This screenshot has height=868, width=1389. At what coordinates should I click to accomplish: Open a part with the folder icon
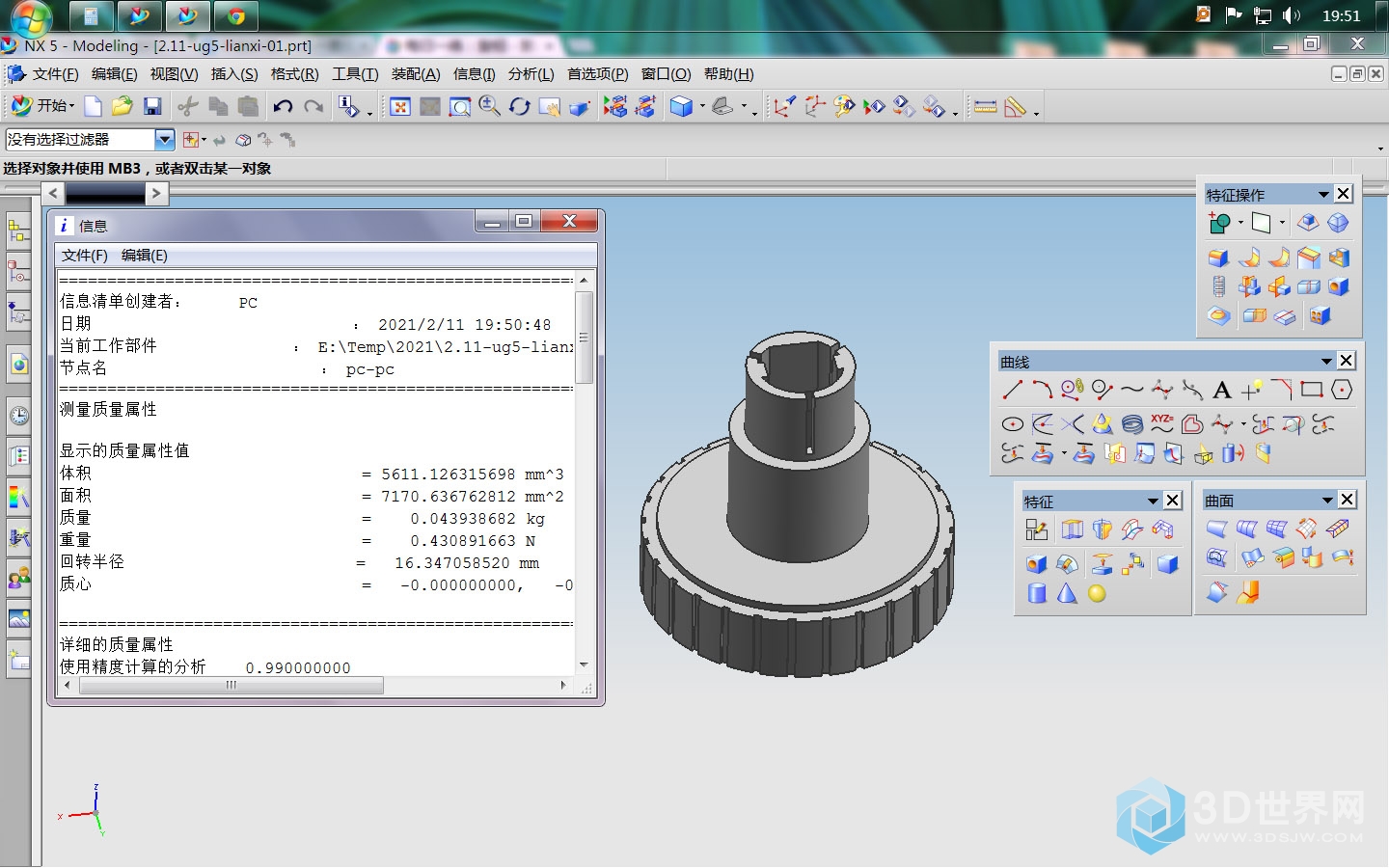tap(122, 106)
